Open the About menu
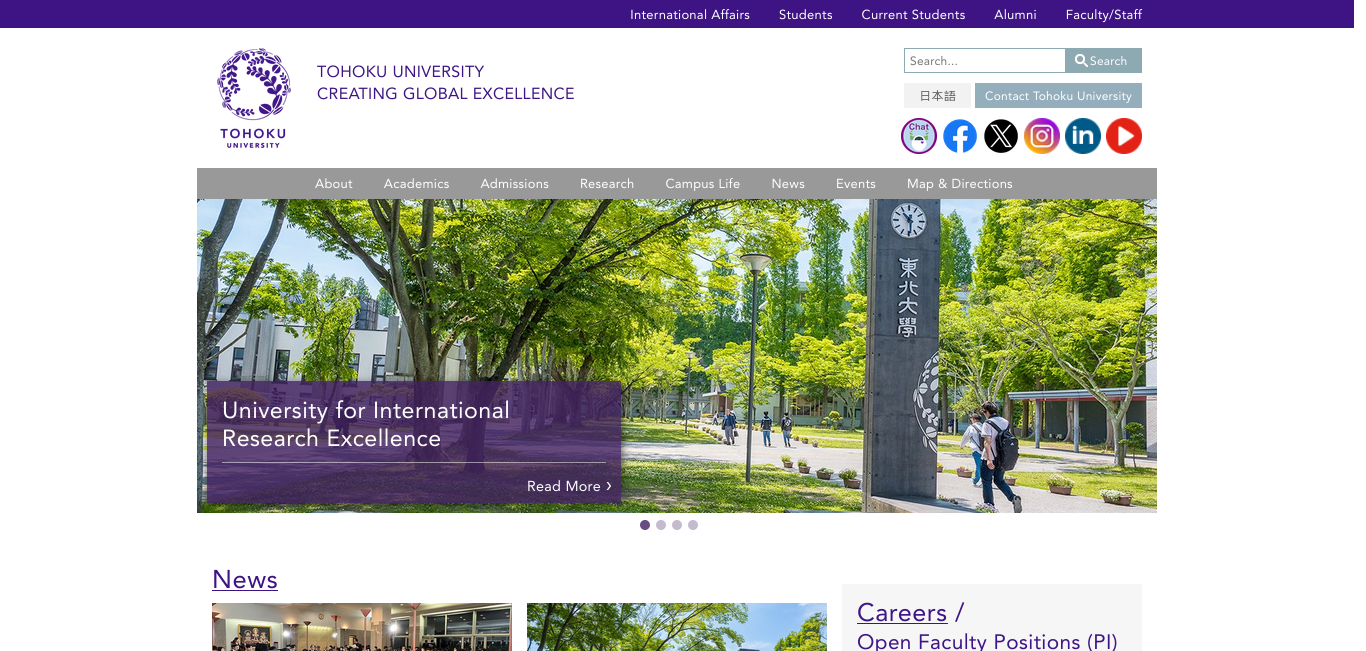 pos(334,184)
